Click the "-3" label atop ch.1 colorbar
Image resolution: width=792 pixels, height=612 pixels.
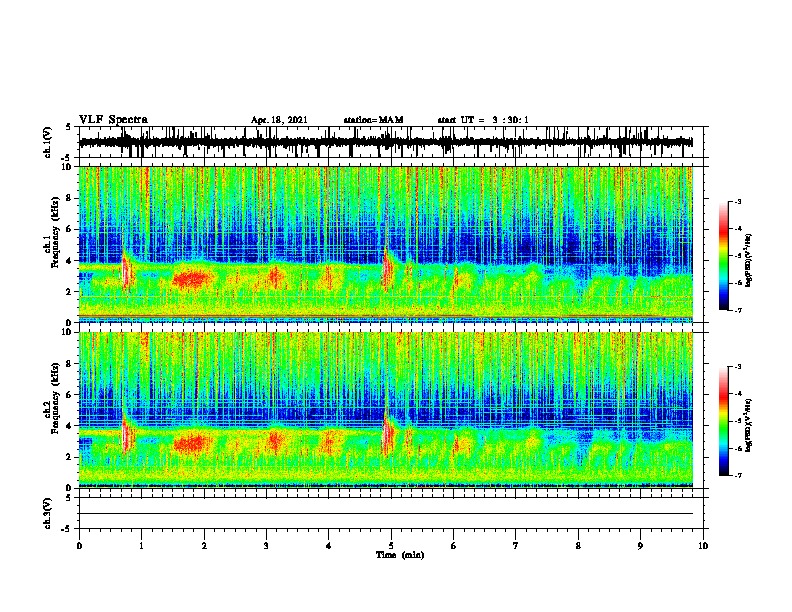pos(737,201)
